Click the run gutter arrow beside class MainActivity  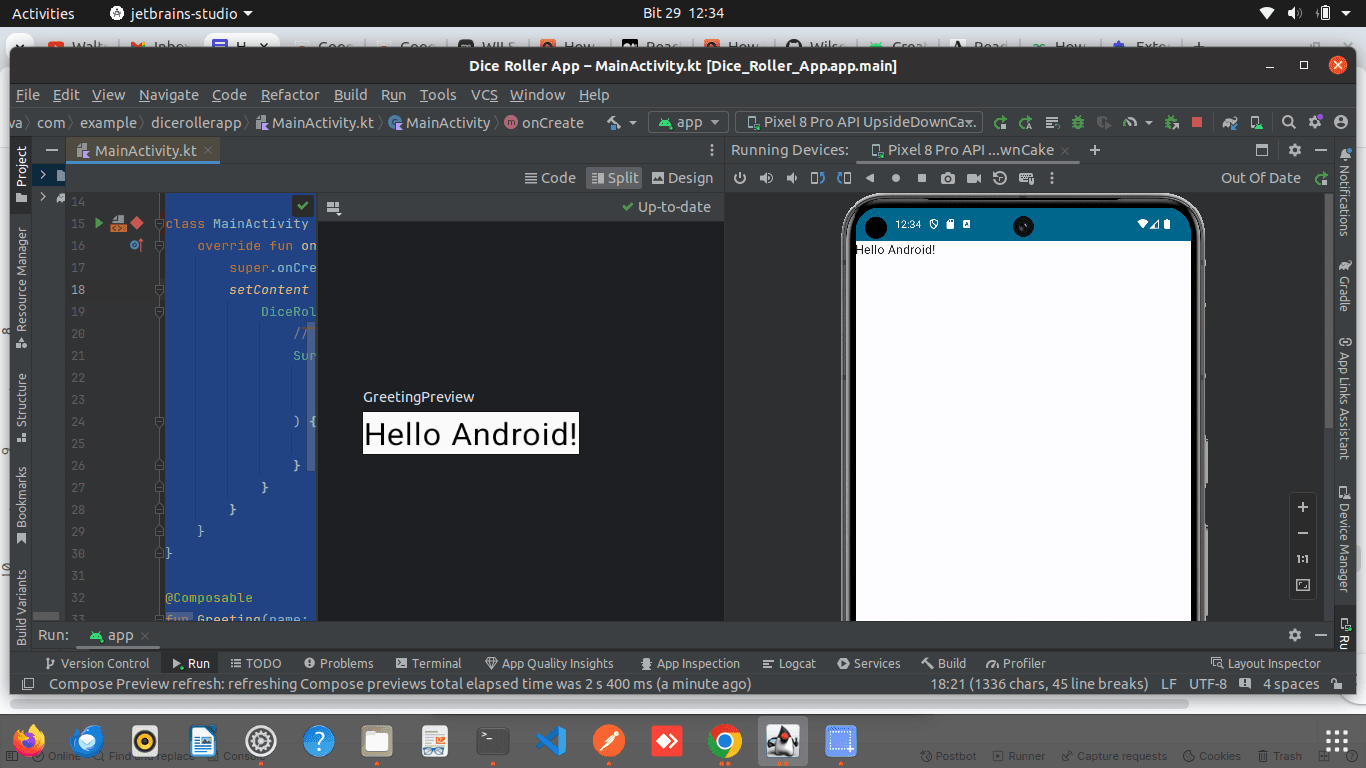click(x=98, y=223)
